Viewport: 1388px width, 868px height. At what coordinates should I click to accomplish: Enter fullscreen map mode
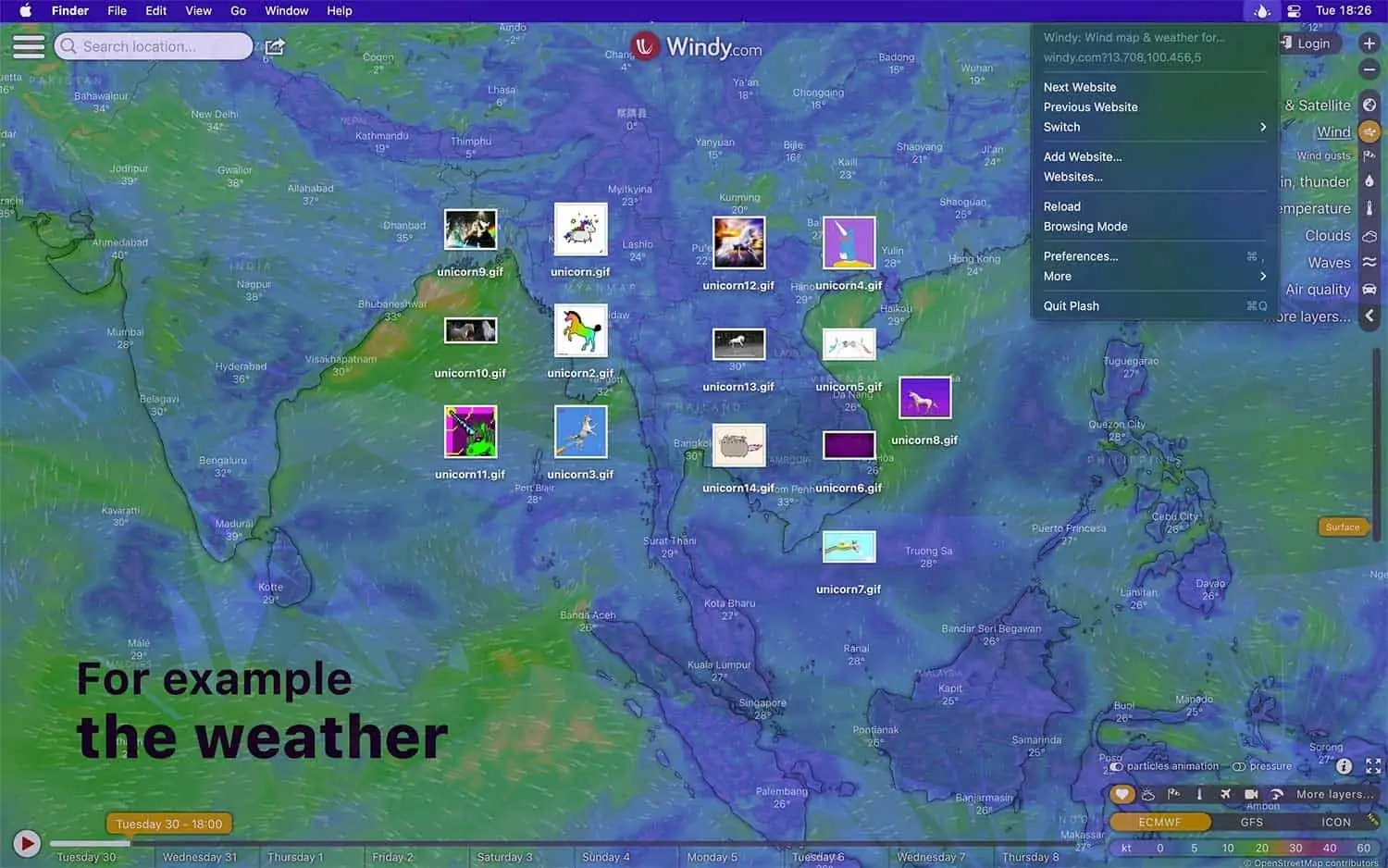(x=1373, y=766)
